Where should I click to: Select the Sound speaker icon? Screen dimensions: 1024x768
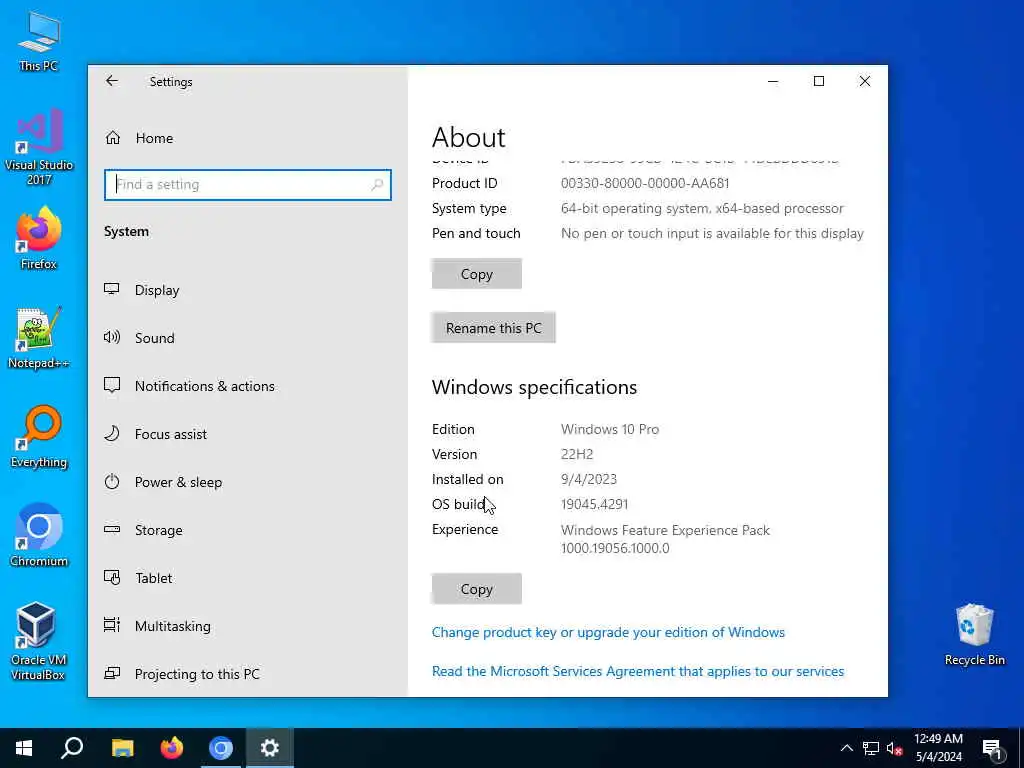(112, 337)
